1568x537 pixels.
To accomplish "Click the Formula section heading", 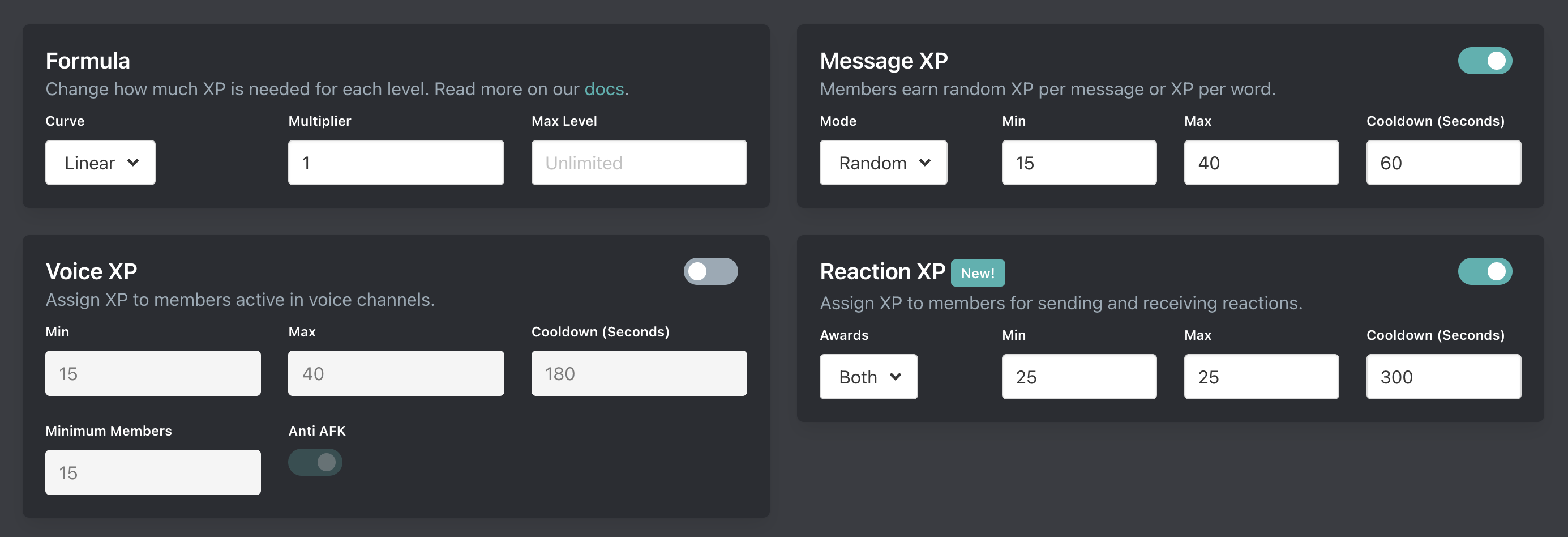I will click(x=87, y=60).
